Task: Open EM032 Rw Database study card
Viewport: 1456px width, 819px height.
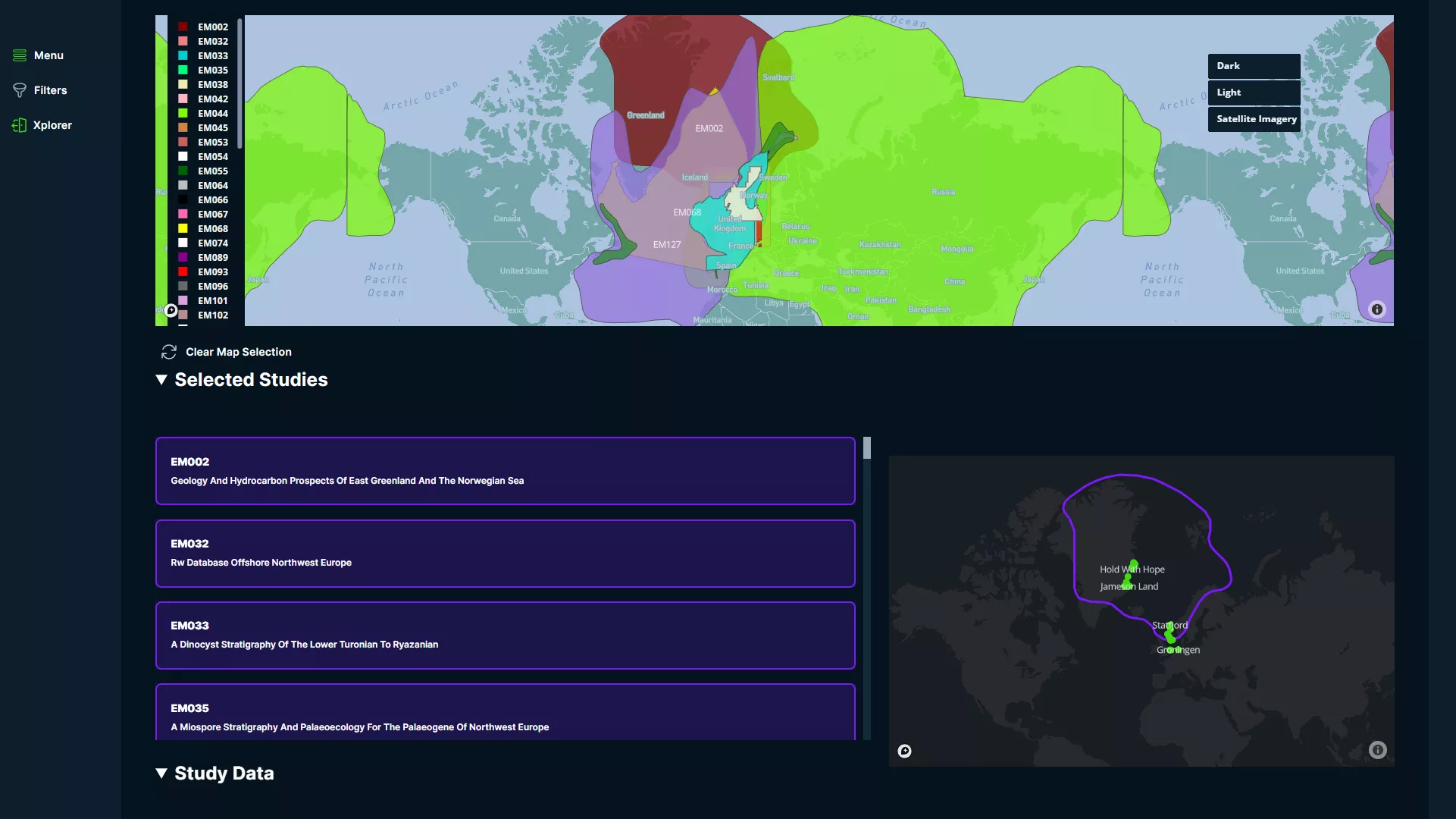Action: [505, 553]
